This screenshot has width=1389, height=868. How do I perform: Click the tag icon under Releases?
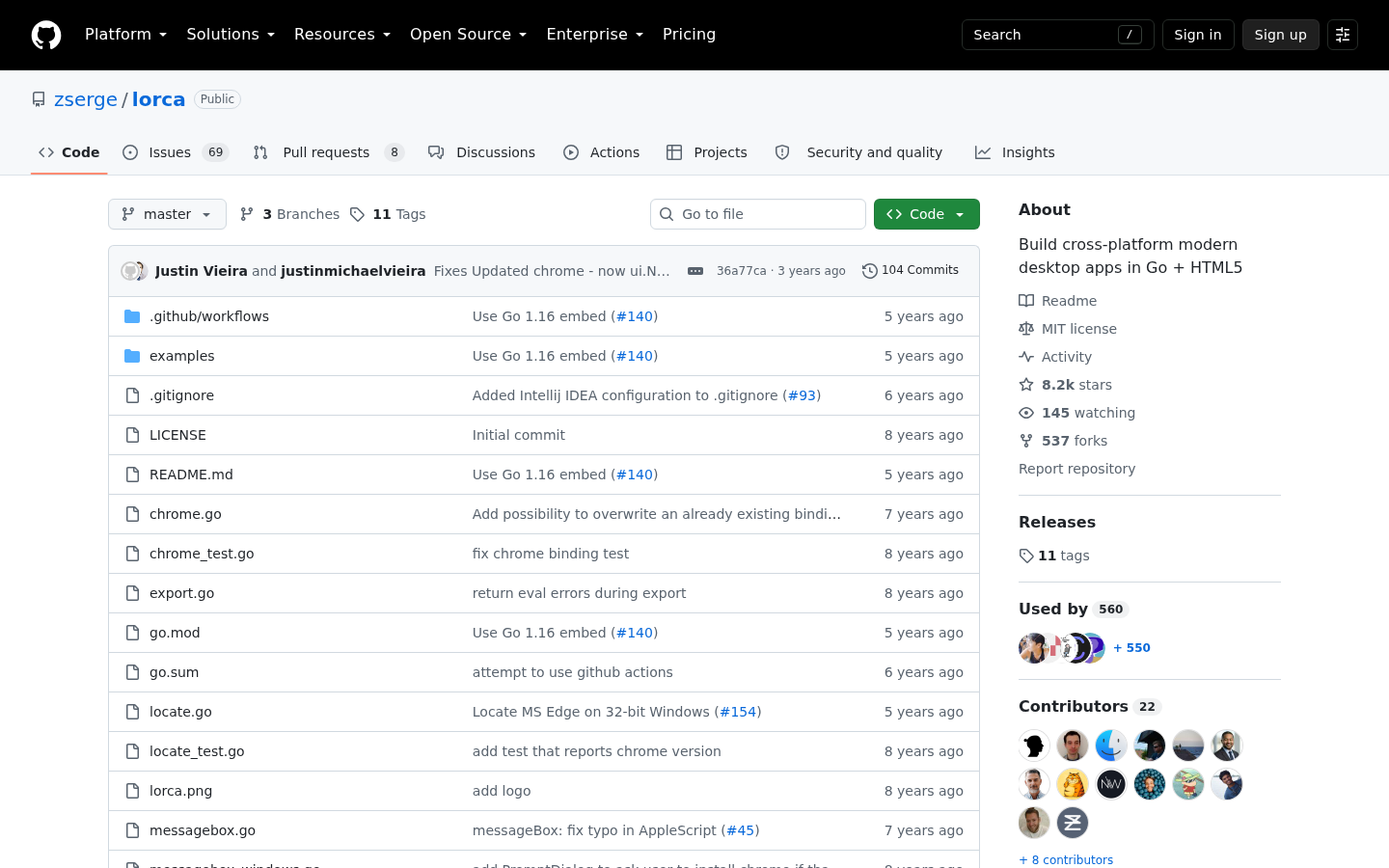(1026, 556)
